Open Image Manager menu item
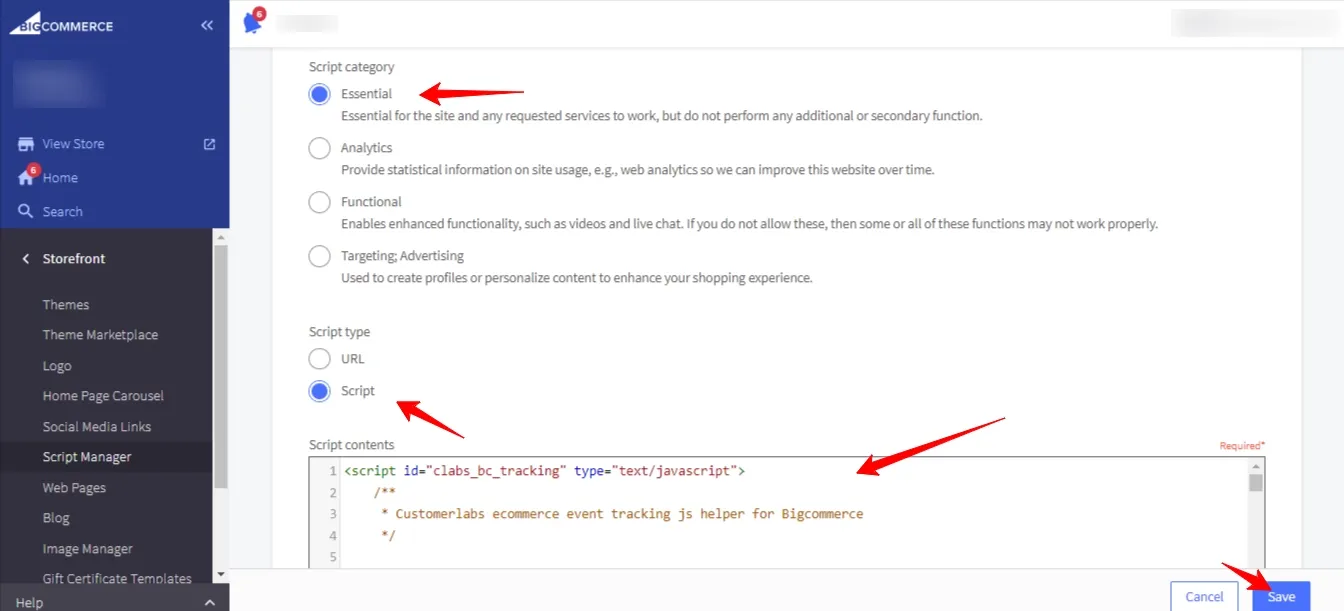Viewport: 1344px width, 611px height. 87,549
